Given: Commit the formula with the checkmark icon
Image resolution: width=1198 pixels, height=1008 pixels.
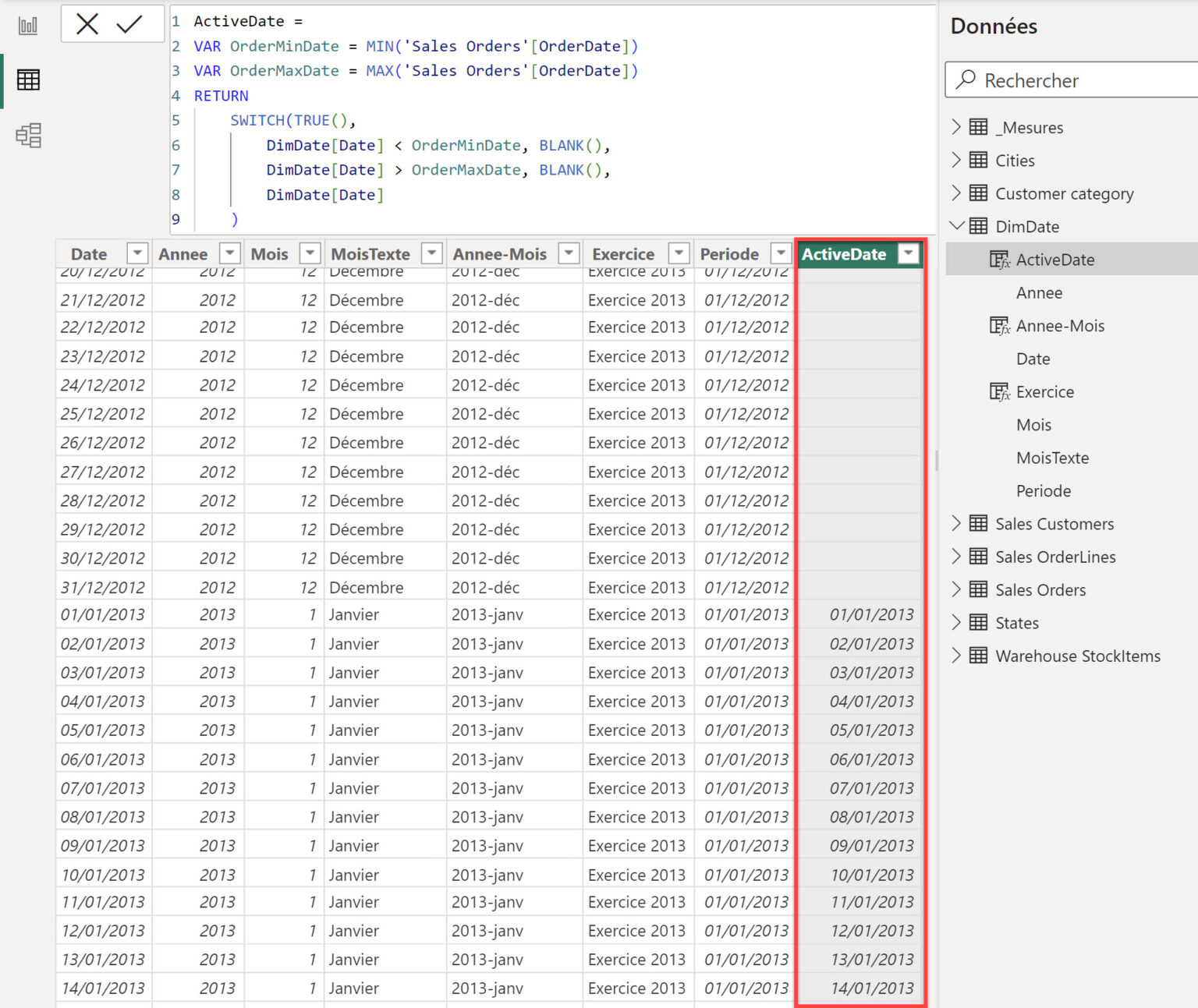Looking at the screenshot, I should pos(129,24).
